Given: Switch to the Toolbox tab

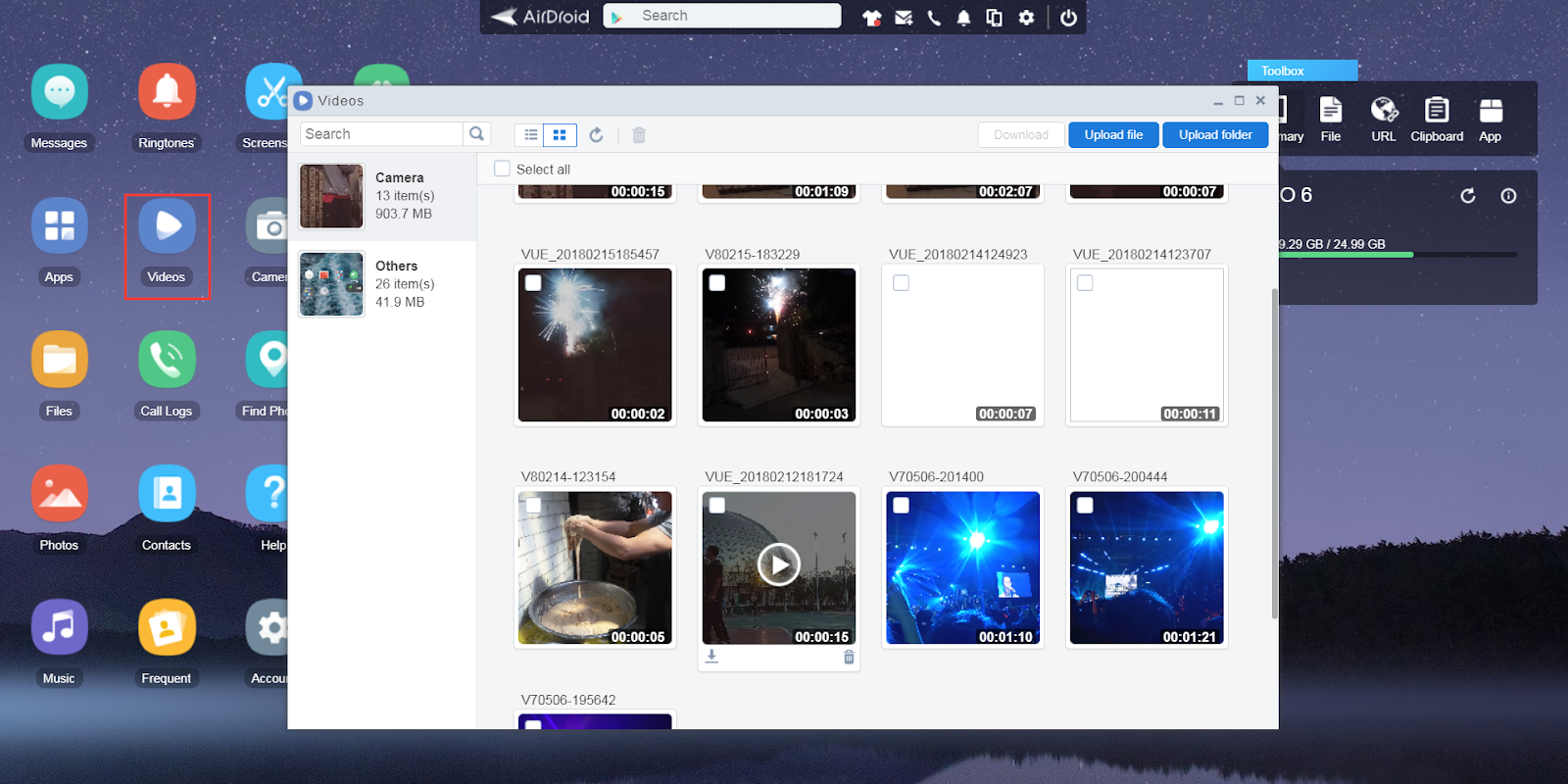Looking at the screenshot, I should point(1302,71).
